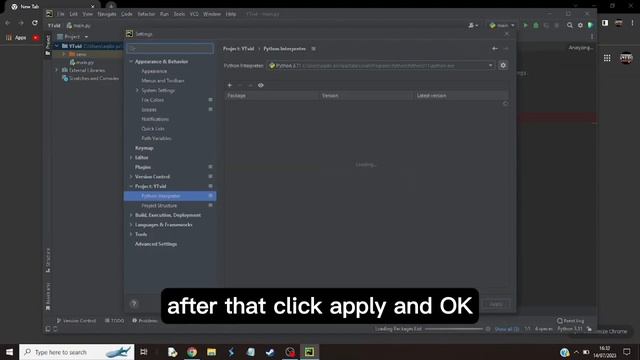
Task: Open the Navigate menu in PyCharm
Action: click(107, 14)
